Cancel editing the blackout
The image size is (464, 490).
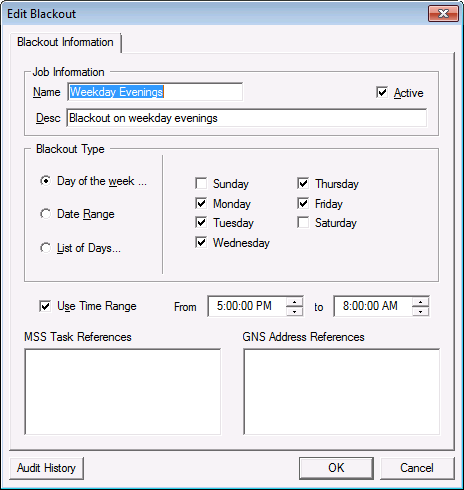(417, 468)
